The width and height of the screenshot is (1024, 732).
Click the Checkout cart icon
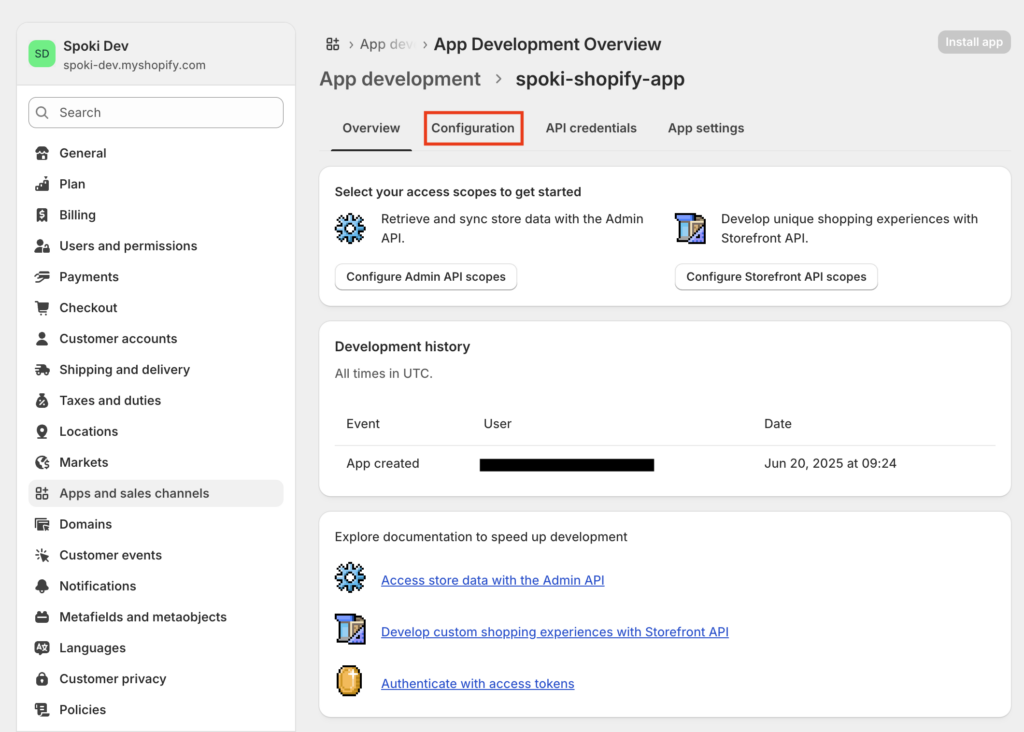[x=42, y=308]
